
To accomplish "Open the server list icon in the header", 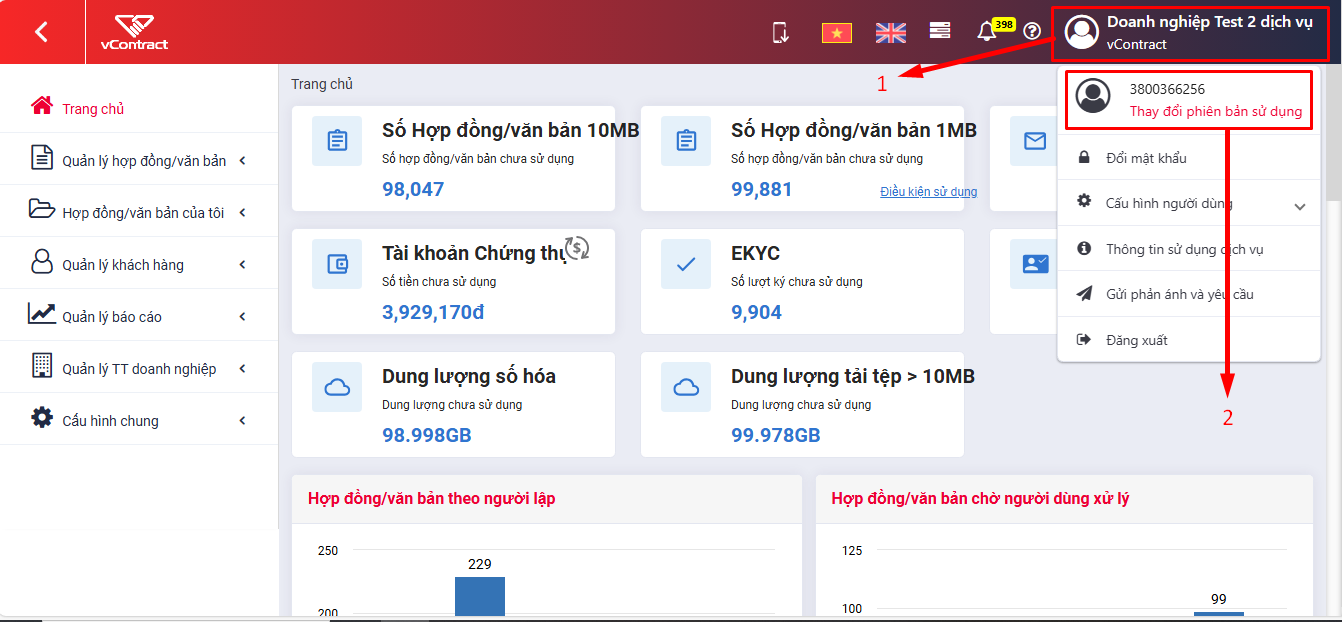I will pos(940,31).
